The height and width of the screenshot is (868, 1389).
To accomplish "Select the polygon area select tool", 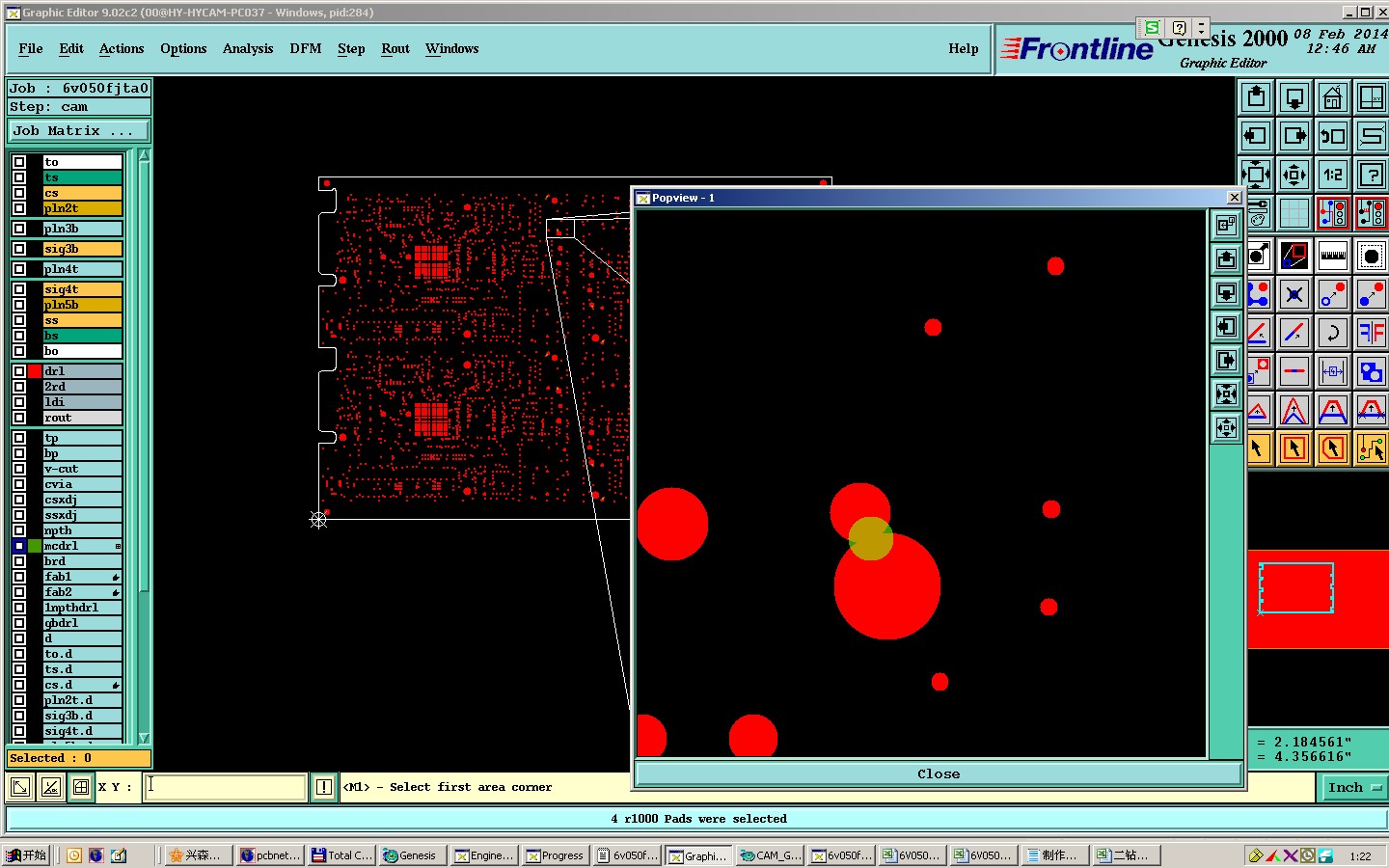I will [1333, 448].
